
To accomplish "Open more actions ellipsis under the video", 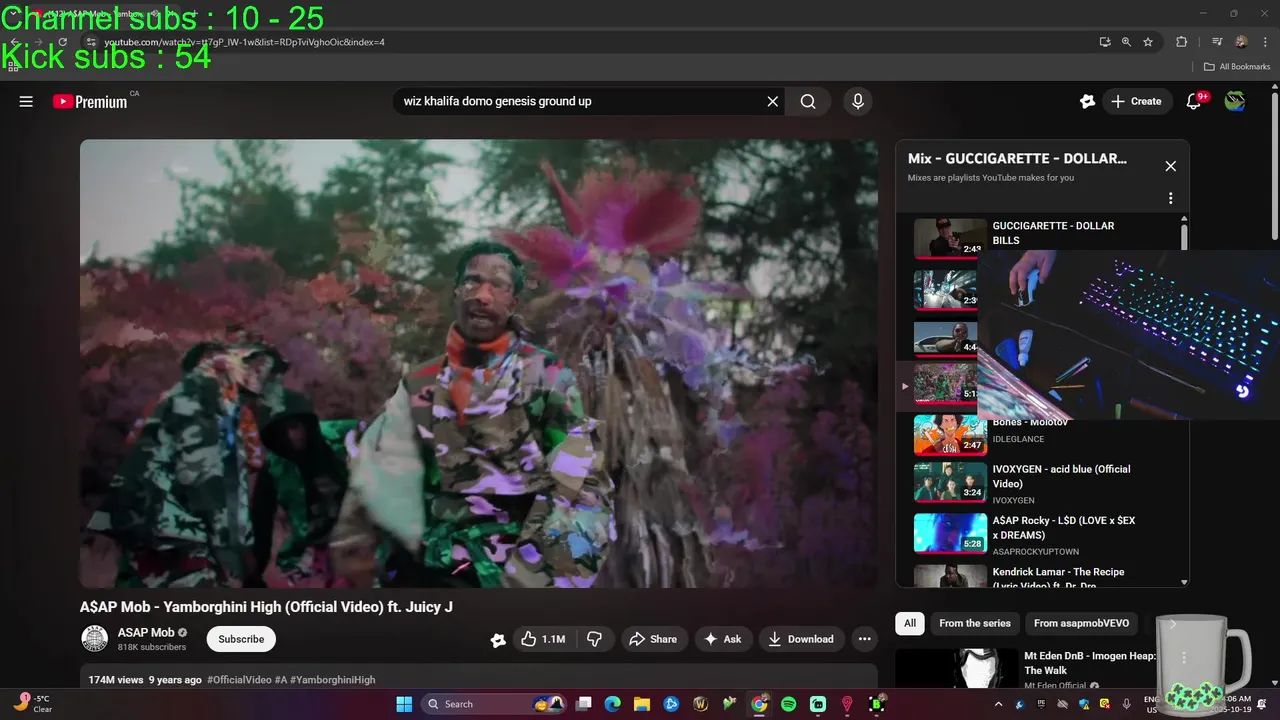I will click(x=864, y=639).
